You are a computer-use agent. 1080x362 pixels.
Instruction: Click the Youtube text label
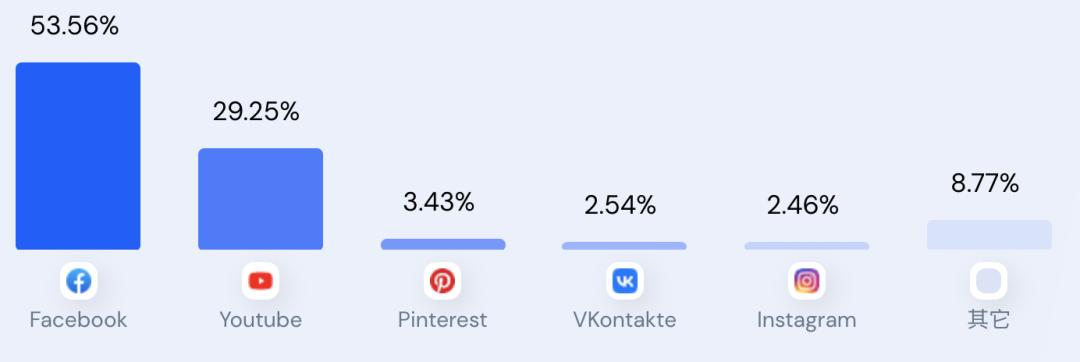click(260, 320)
